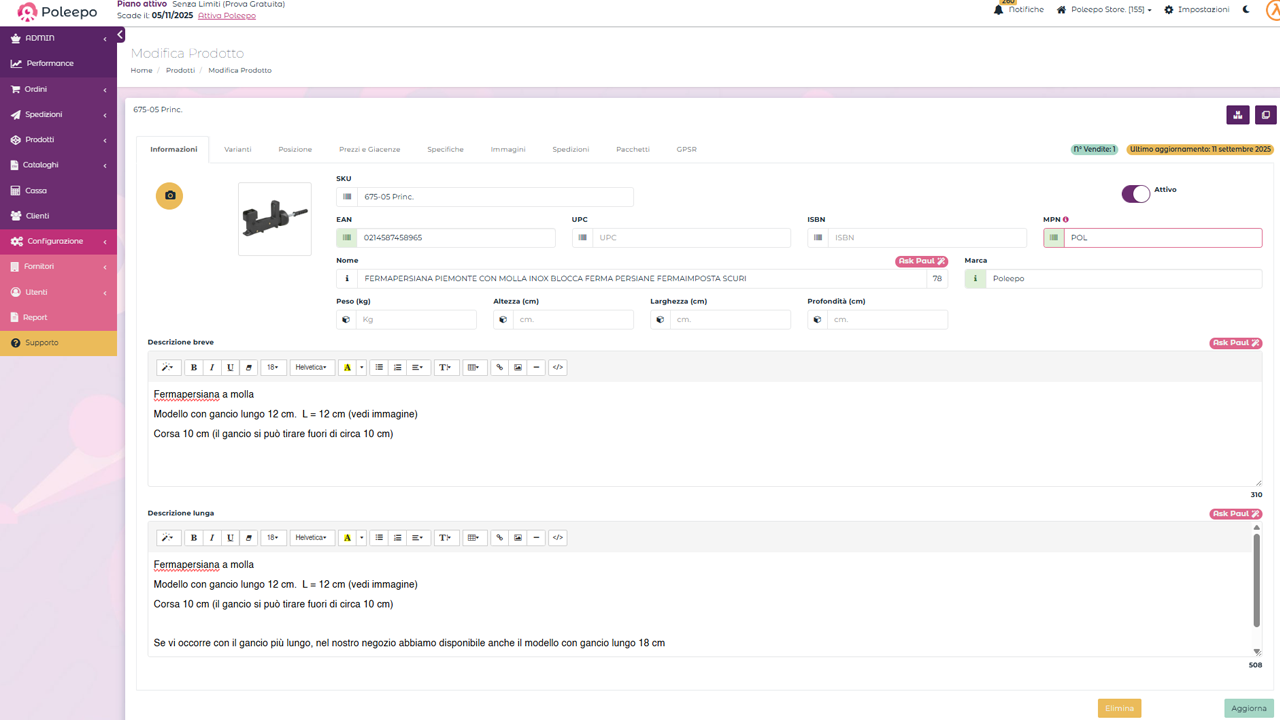Click the yellow camera upload icon
The image size is (1280, 720).
[x=170, y=196]
